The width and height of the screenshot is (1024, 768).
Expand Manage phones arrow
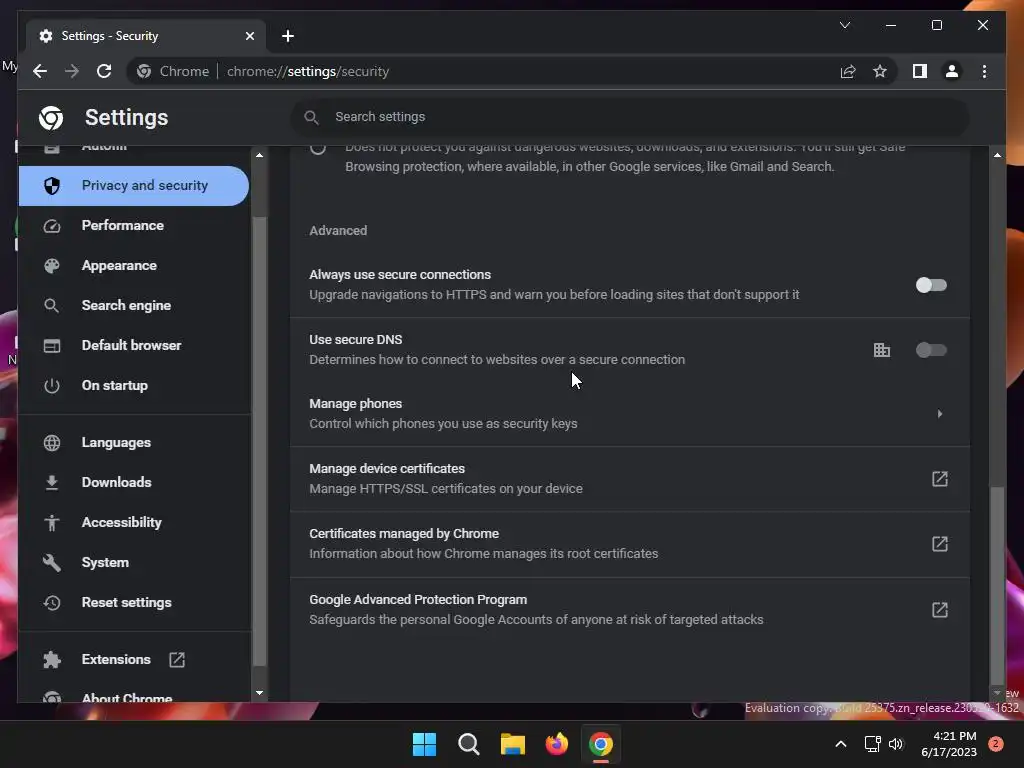coord(940,413)
